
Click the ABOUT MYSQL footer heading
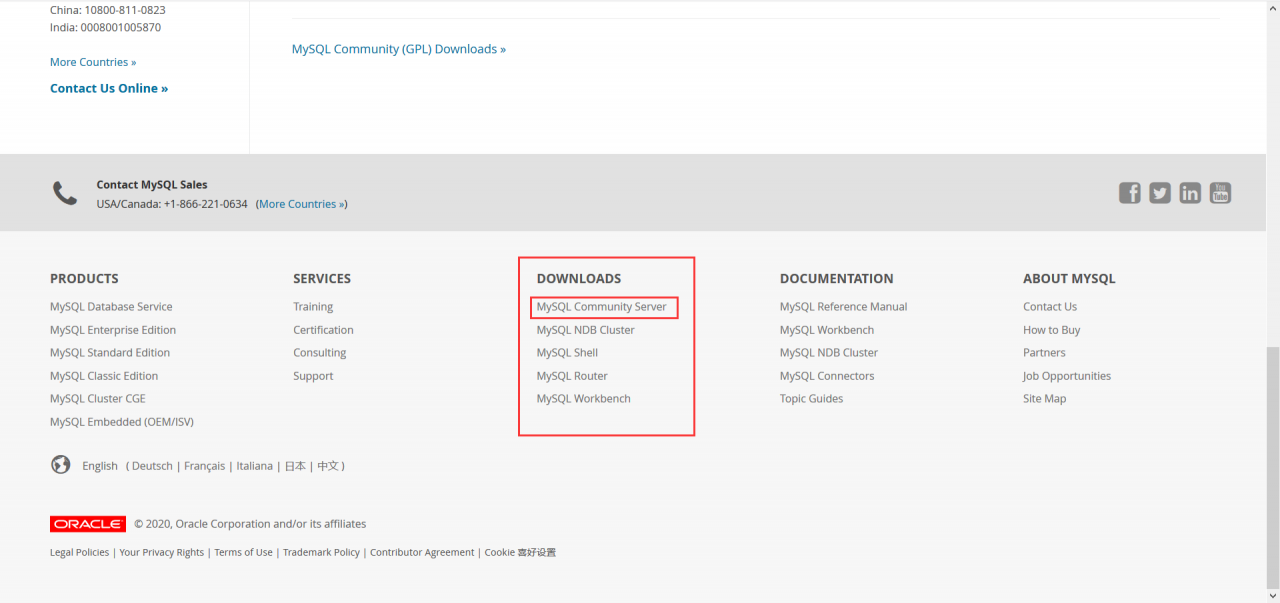click(1069, 279)
